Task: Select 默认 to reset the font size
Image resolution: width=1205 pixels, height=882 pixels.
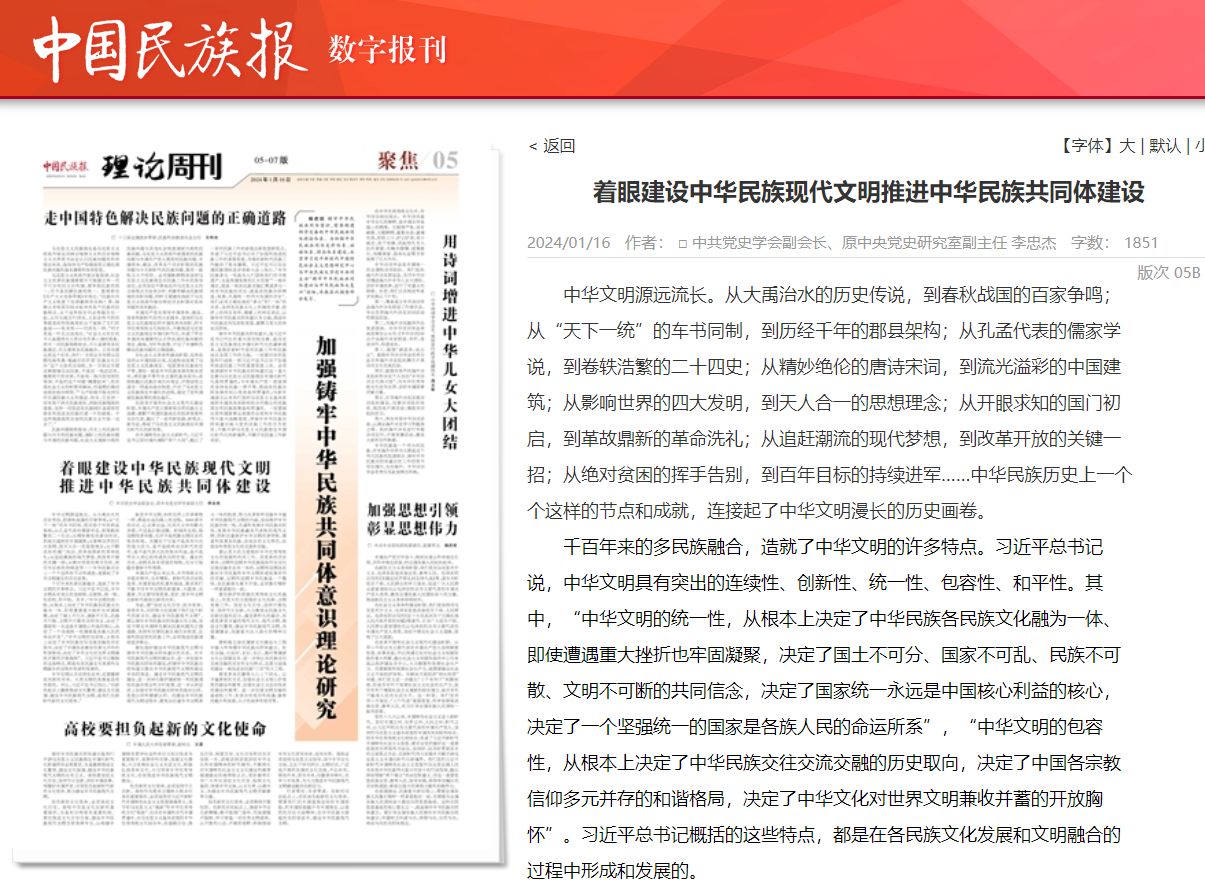Action: [x=1163, y=145]
